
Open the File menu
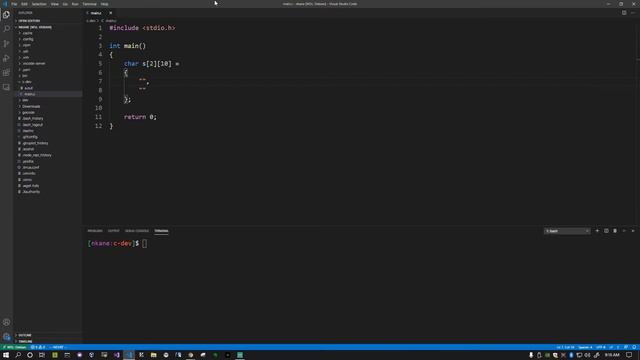(14, 4)
